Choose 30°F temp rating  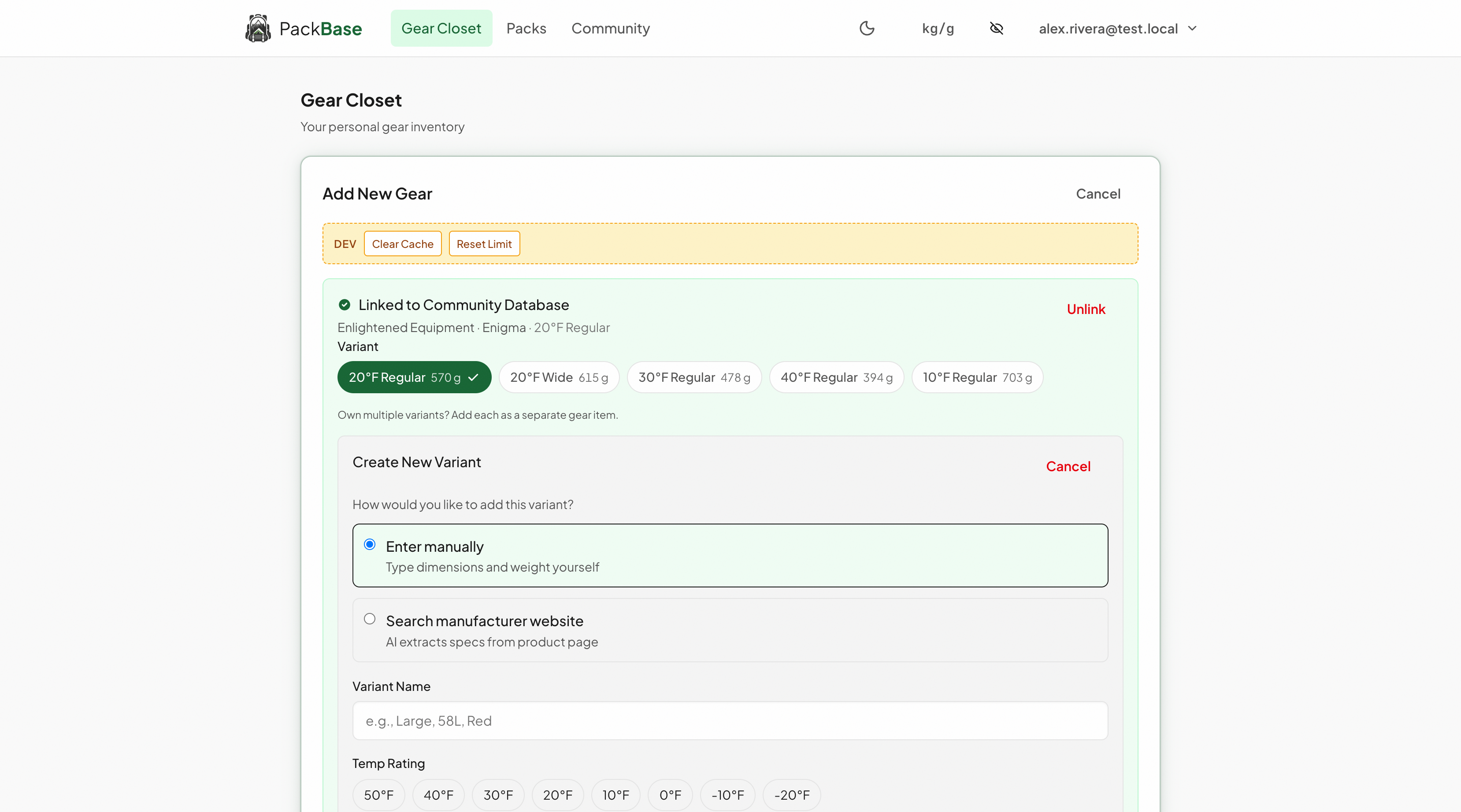(x=498, y=795)
